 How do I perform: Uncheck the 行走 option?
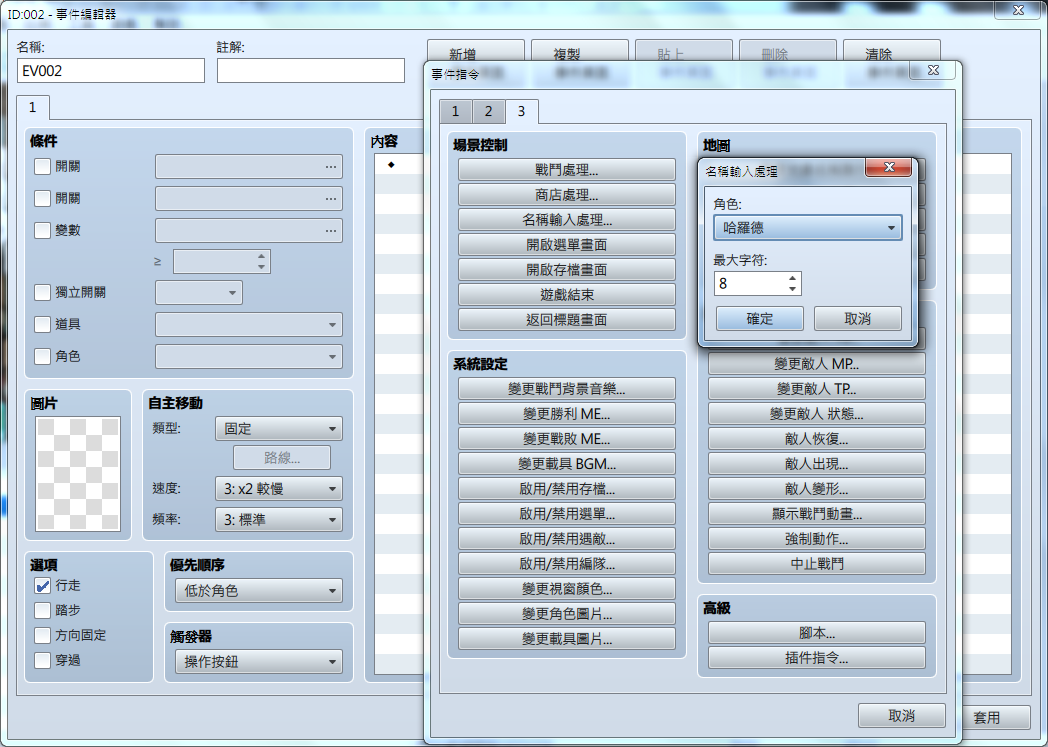pyautogui.click(x=42, y=585)
